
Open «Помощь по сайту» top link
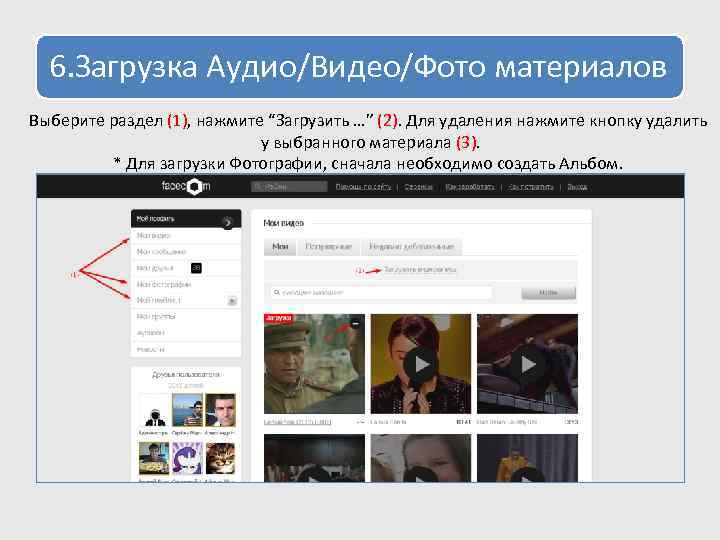[363, 187]
